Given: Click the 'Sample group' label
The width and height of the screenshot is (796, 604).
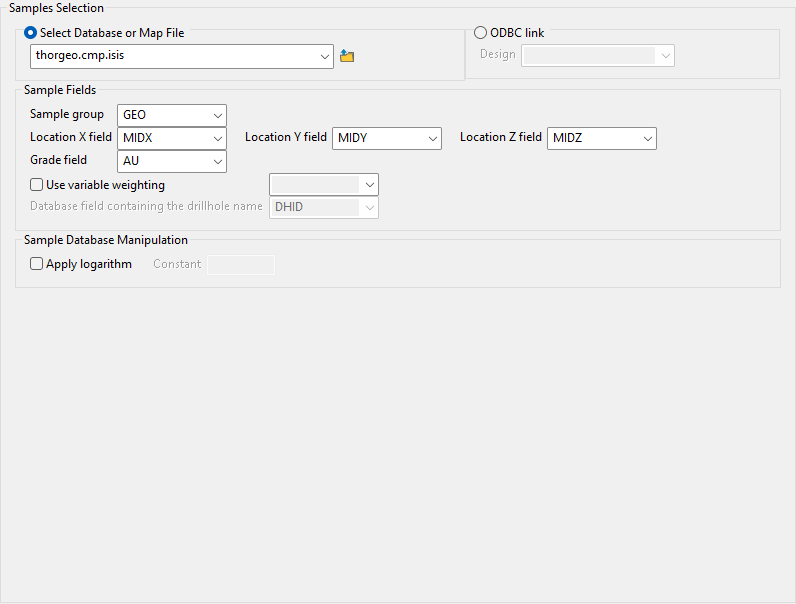Looking at the screenshot, I should click(67, 114).
